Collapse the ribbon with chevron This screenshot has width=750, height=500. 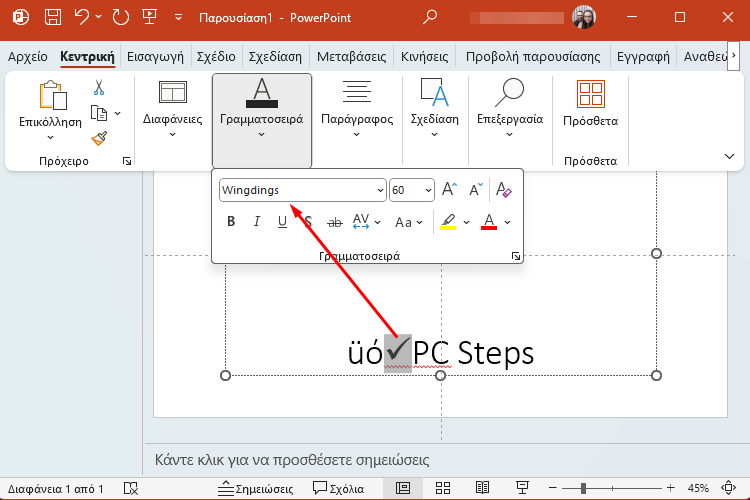[x=729, y=156]
